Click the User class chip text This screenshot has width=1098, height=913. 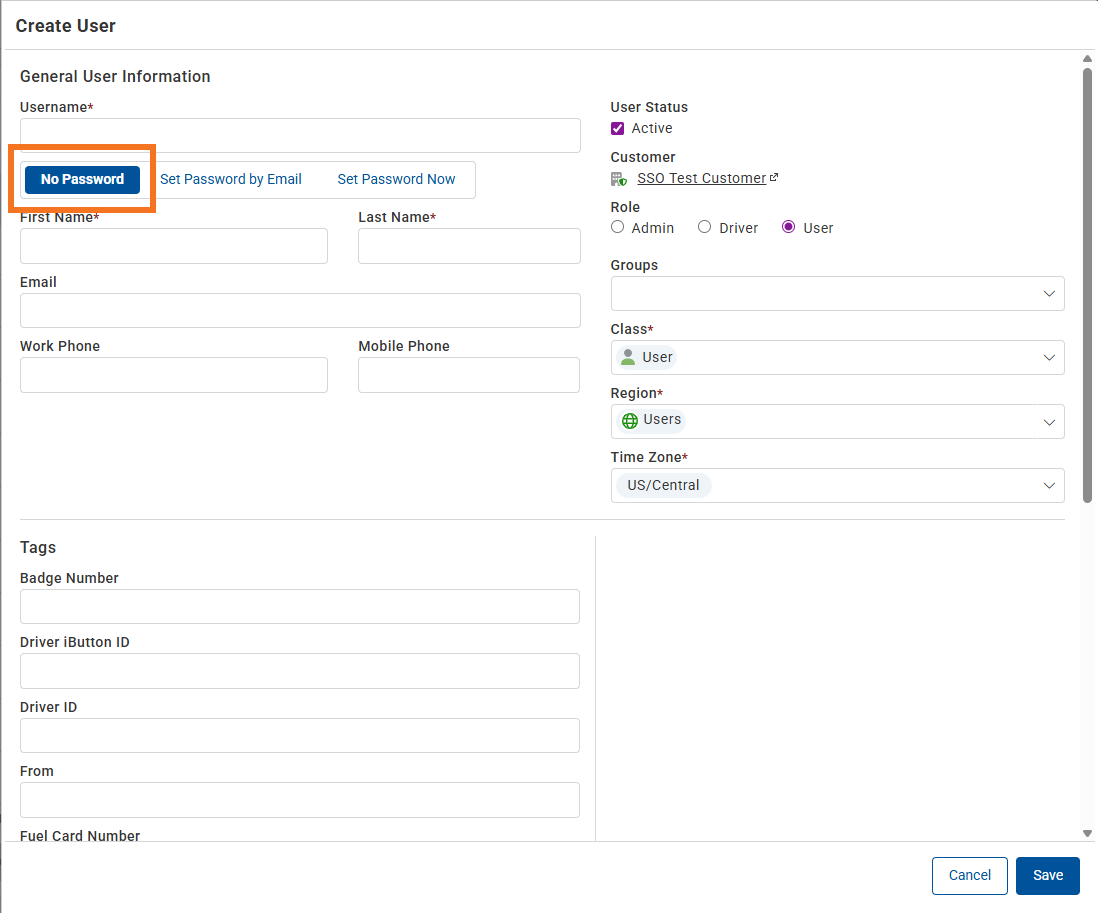pos(657,357)
